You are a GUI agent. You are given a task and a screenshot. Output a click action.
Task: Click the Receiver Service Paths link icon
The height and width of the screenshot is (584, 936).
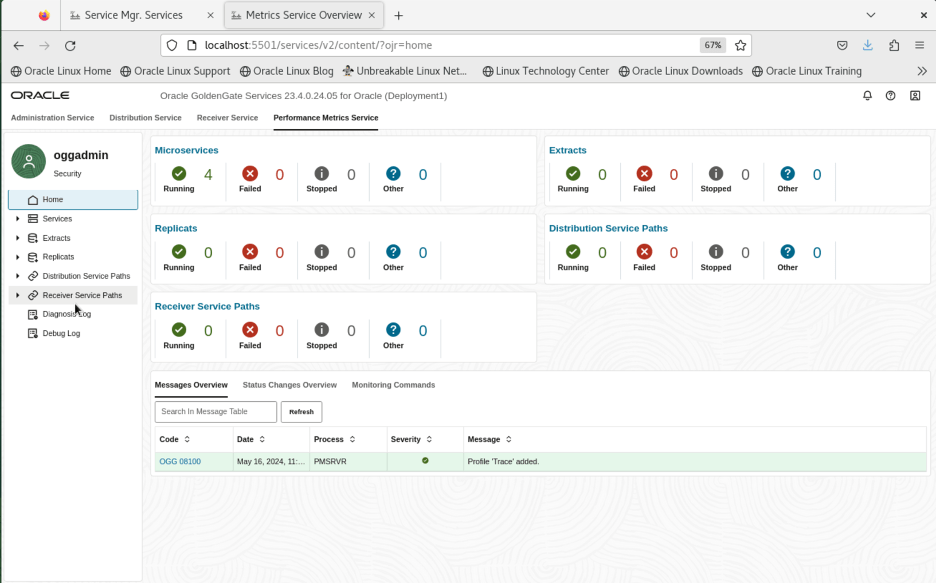(x=33, y=295)
